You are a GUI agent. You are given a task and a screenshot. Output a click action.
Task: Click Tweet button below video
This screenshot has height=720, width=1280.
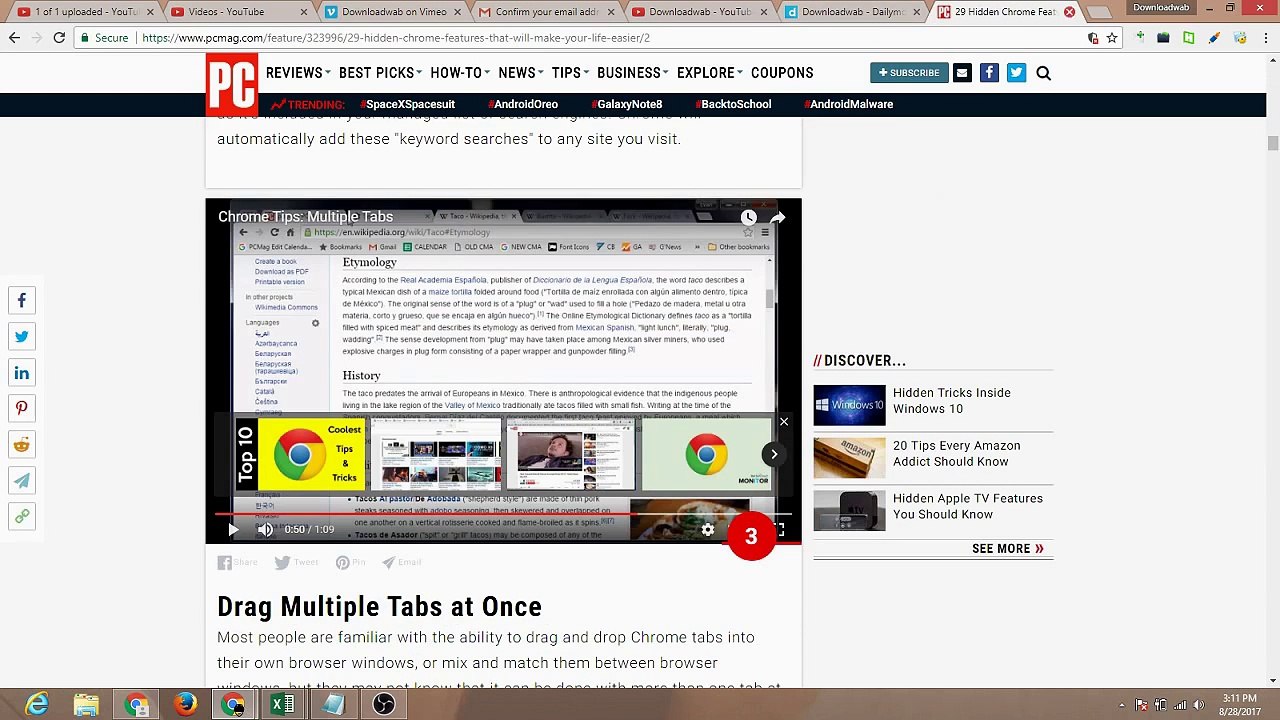[x=297, y=563]
